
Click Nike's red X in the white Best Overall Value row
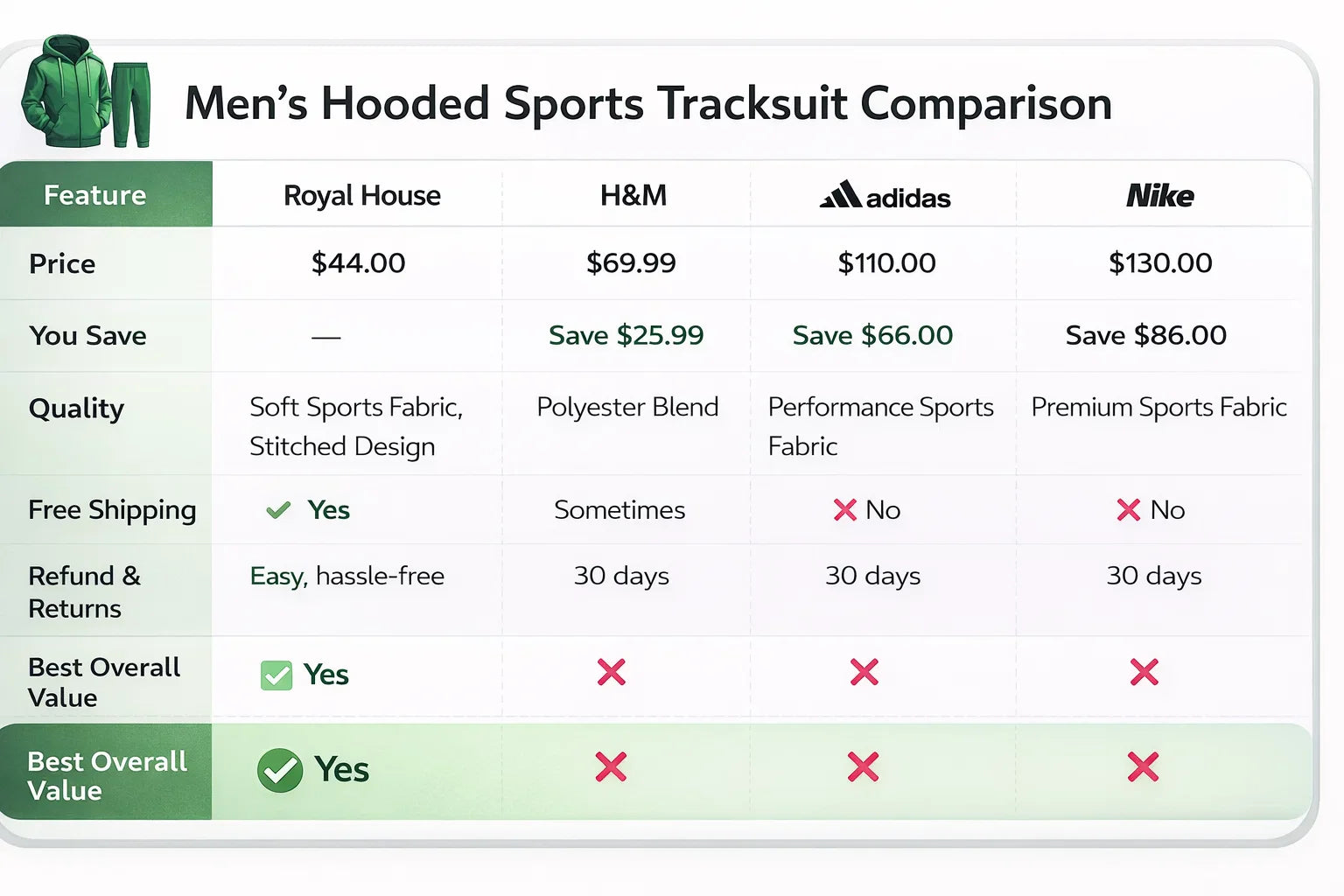click(1144, 672)
